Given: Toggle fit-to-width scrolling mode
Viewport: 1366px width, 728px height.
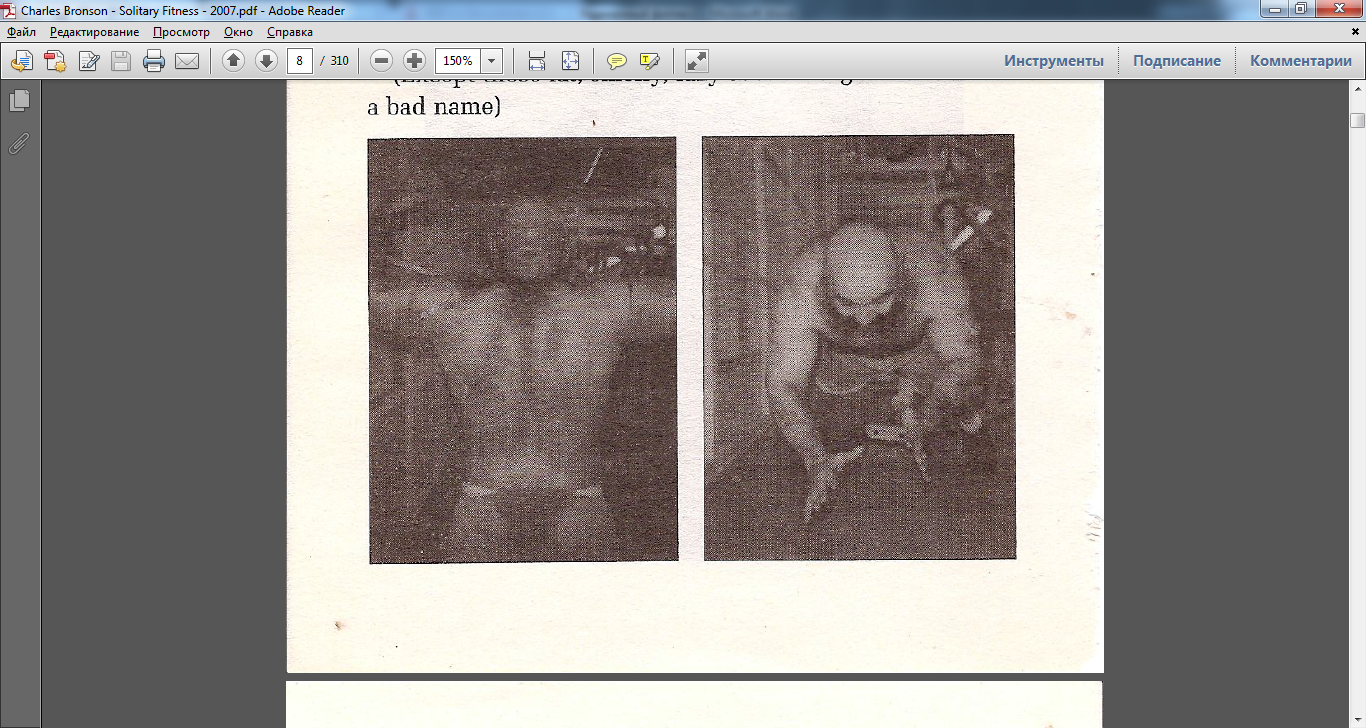Looking at the screenshot, I should point(537,61).
